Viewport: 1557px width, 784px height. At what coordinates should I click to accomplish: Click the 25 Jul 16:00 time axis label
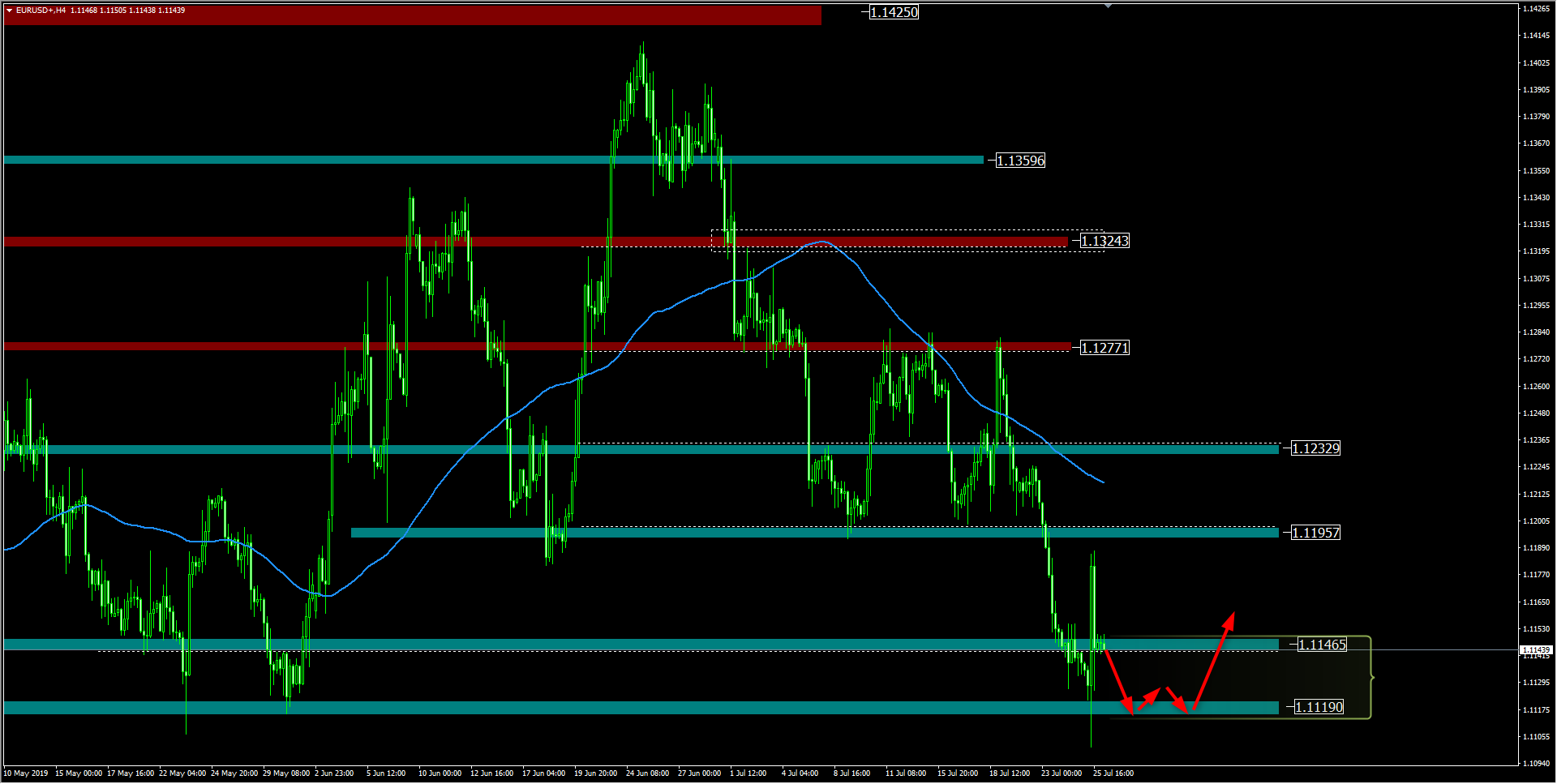(1113, 773)
